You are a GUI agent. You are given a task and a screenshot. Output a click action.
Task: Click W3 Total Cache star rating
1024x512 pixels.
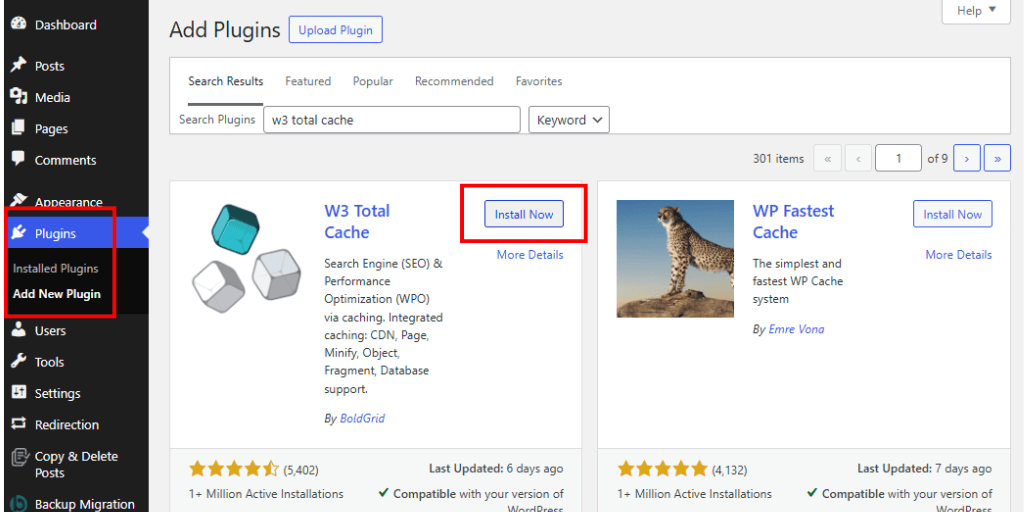(234, 469)
